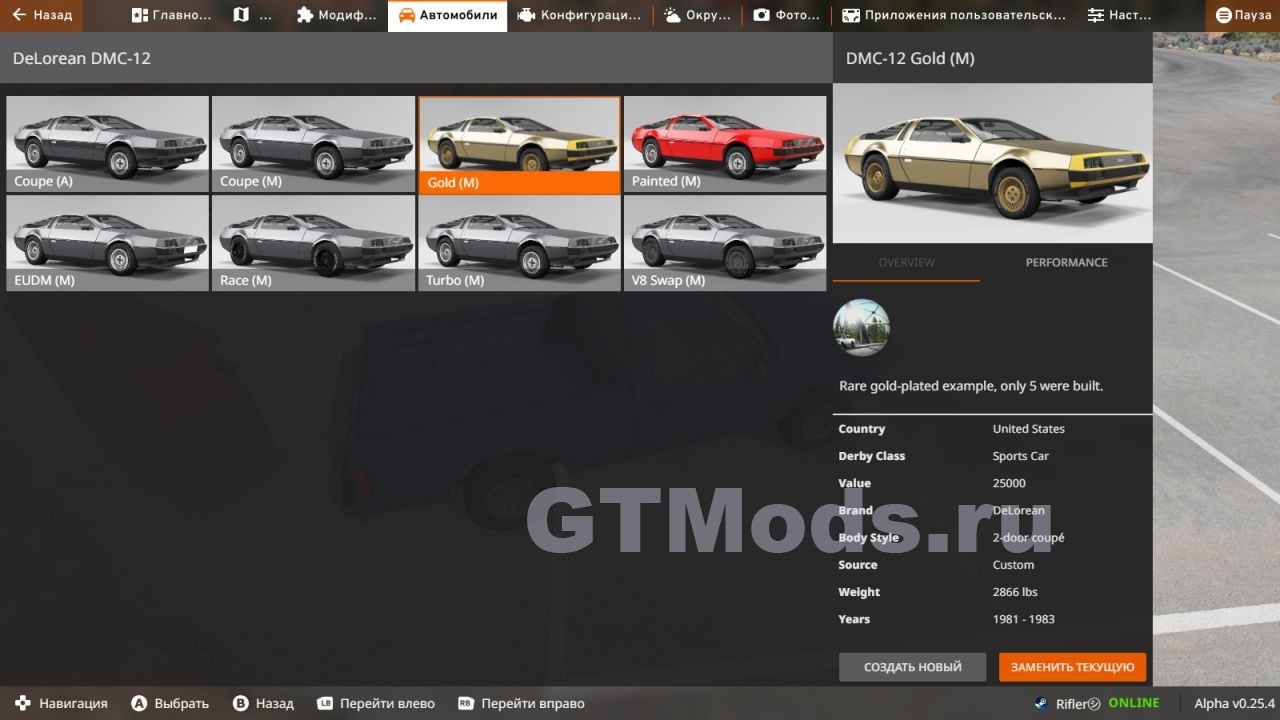Viewport: 1280px width, 720px height.
Task: Open the Окружение weather tab
Action: (698, 15)
